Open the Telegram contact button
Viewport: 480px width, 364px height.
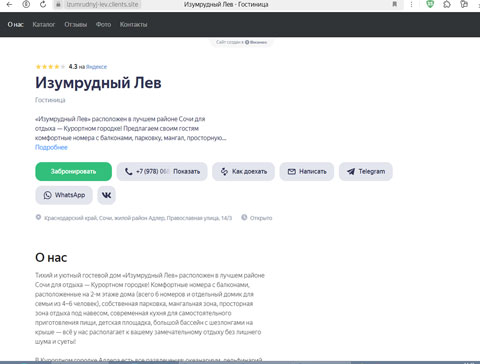tap(366, 171)
